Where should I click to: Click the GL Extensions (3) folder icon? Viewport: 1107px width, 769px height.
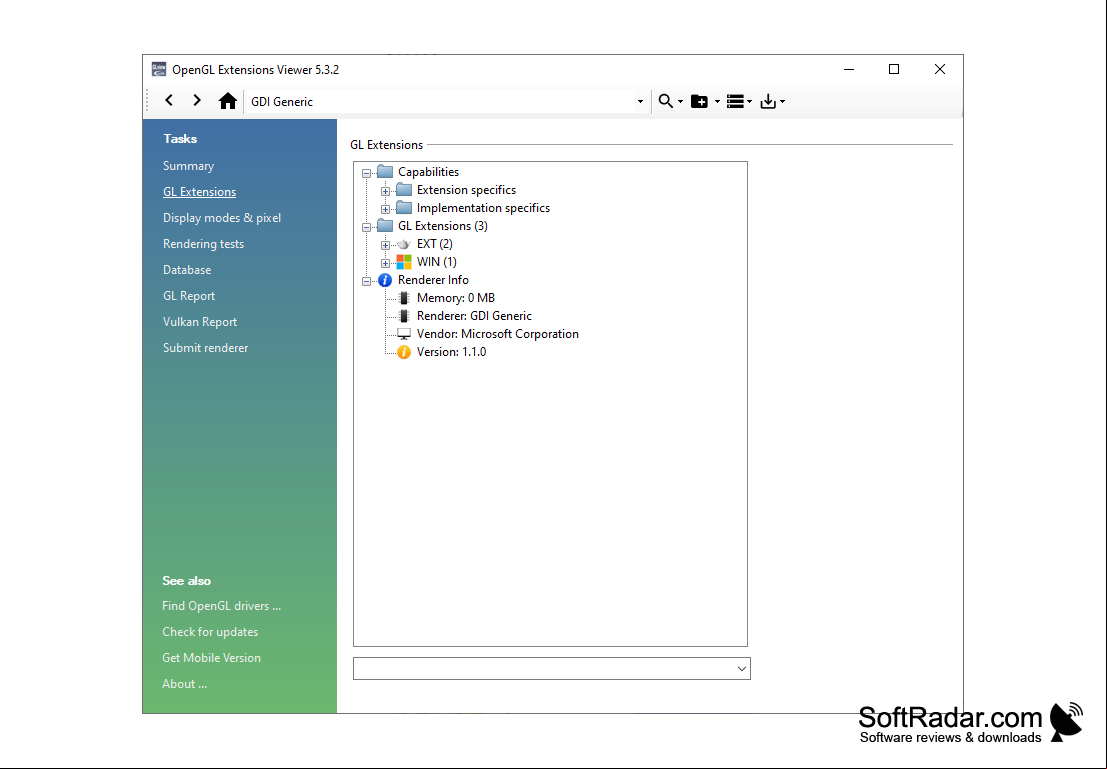tap(385, 225)
